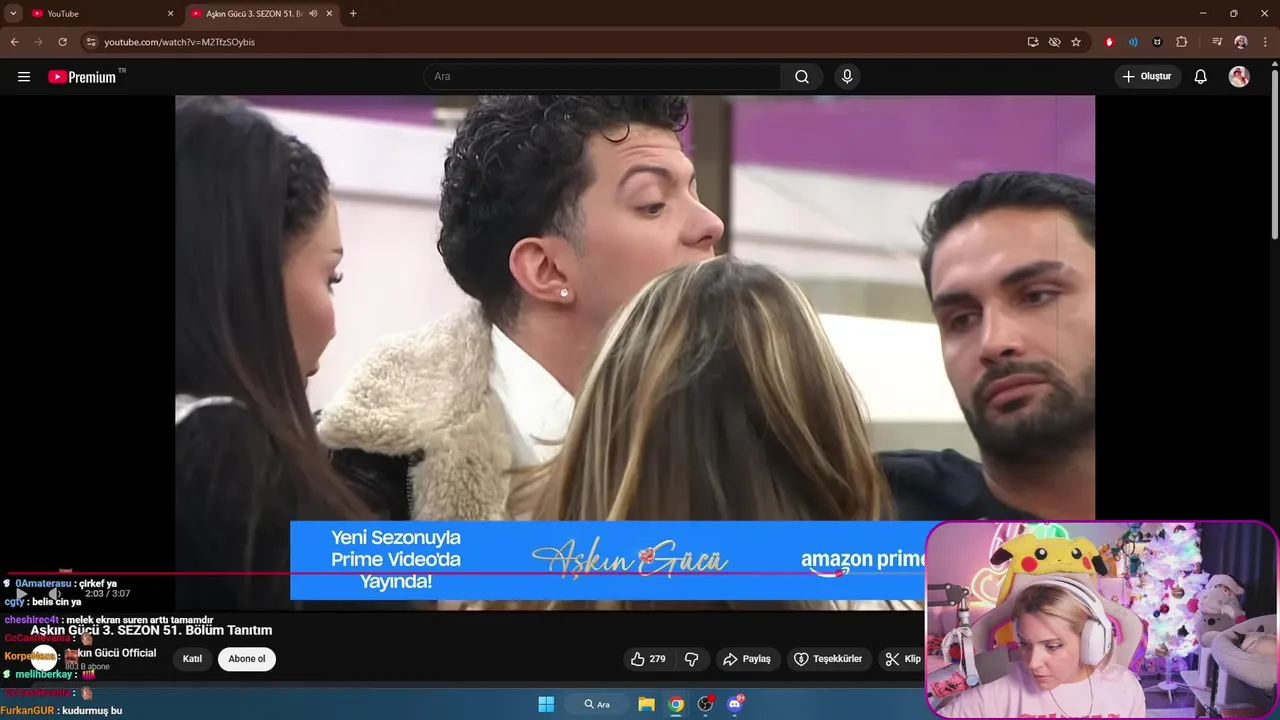Open media controls icon in Chrome toolbar
Viewport: 1280px width, 720px height.
pyautogui.click(x=1217, y=42)
